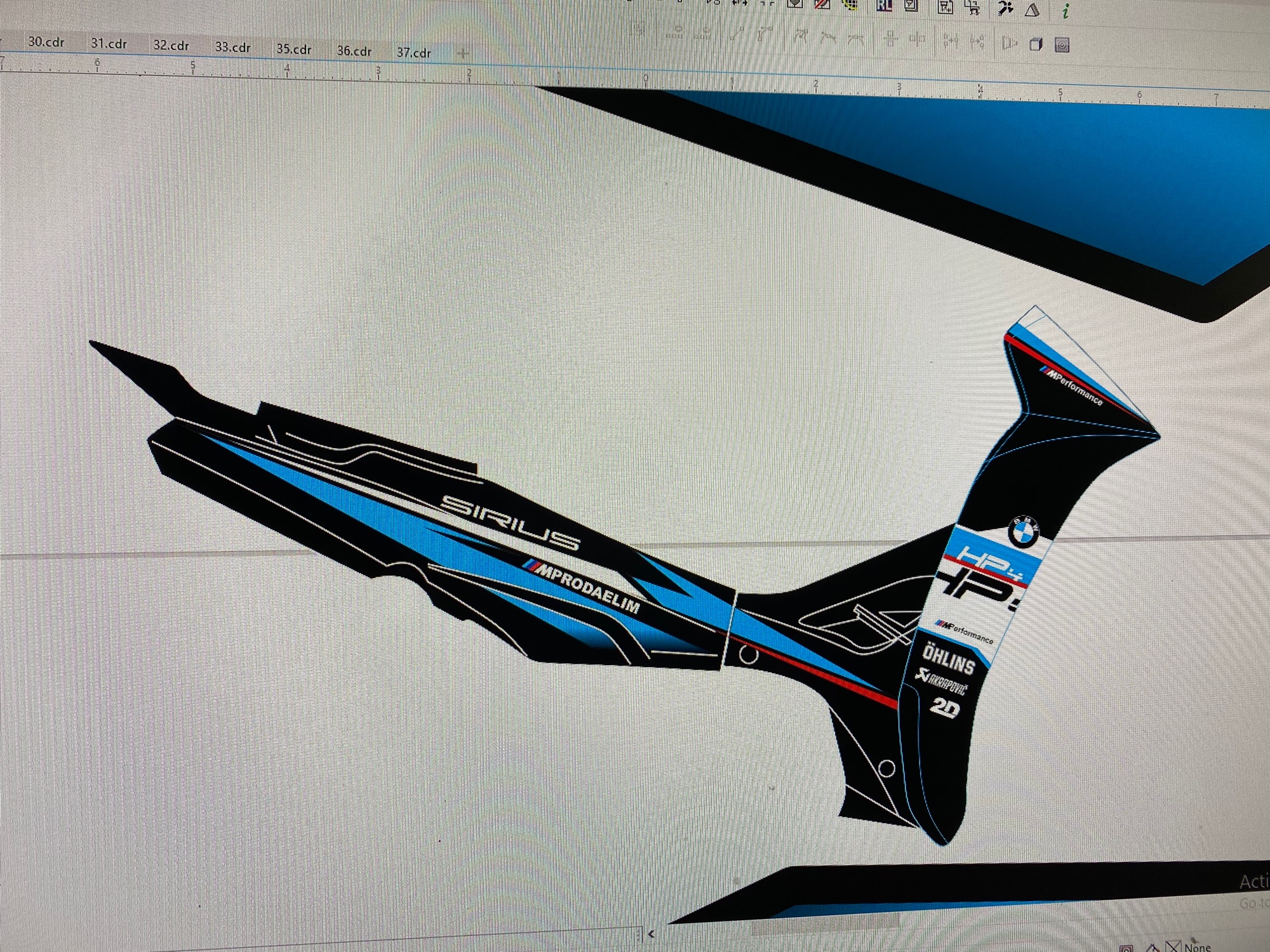The height and width of the screenshot is (952, 1270).
Task: Click the green info 'i' toolbar icon
Action: [x=1066, y=11]
